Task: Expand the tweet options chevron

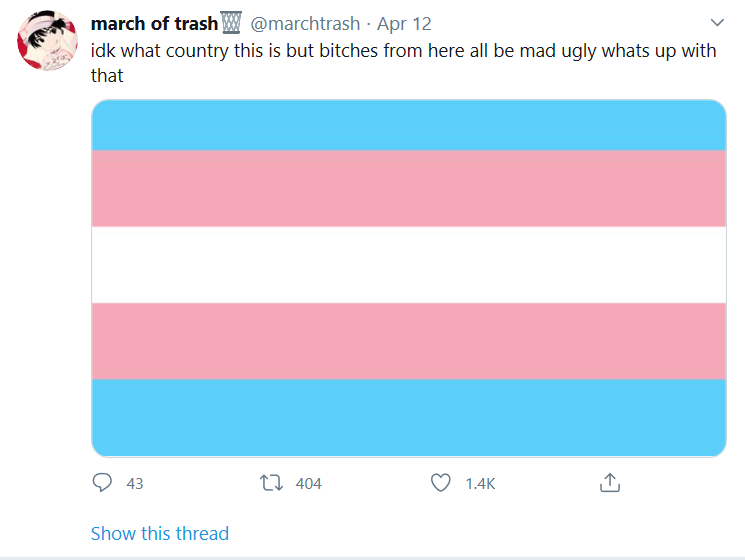Action: pos(716,23)
